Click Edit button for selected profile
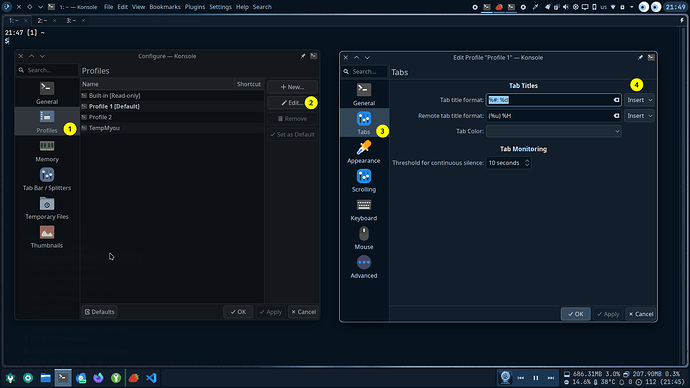 [x=292, y=103]
